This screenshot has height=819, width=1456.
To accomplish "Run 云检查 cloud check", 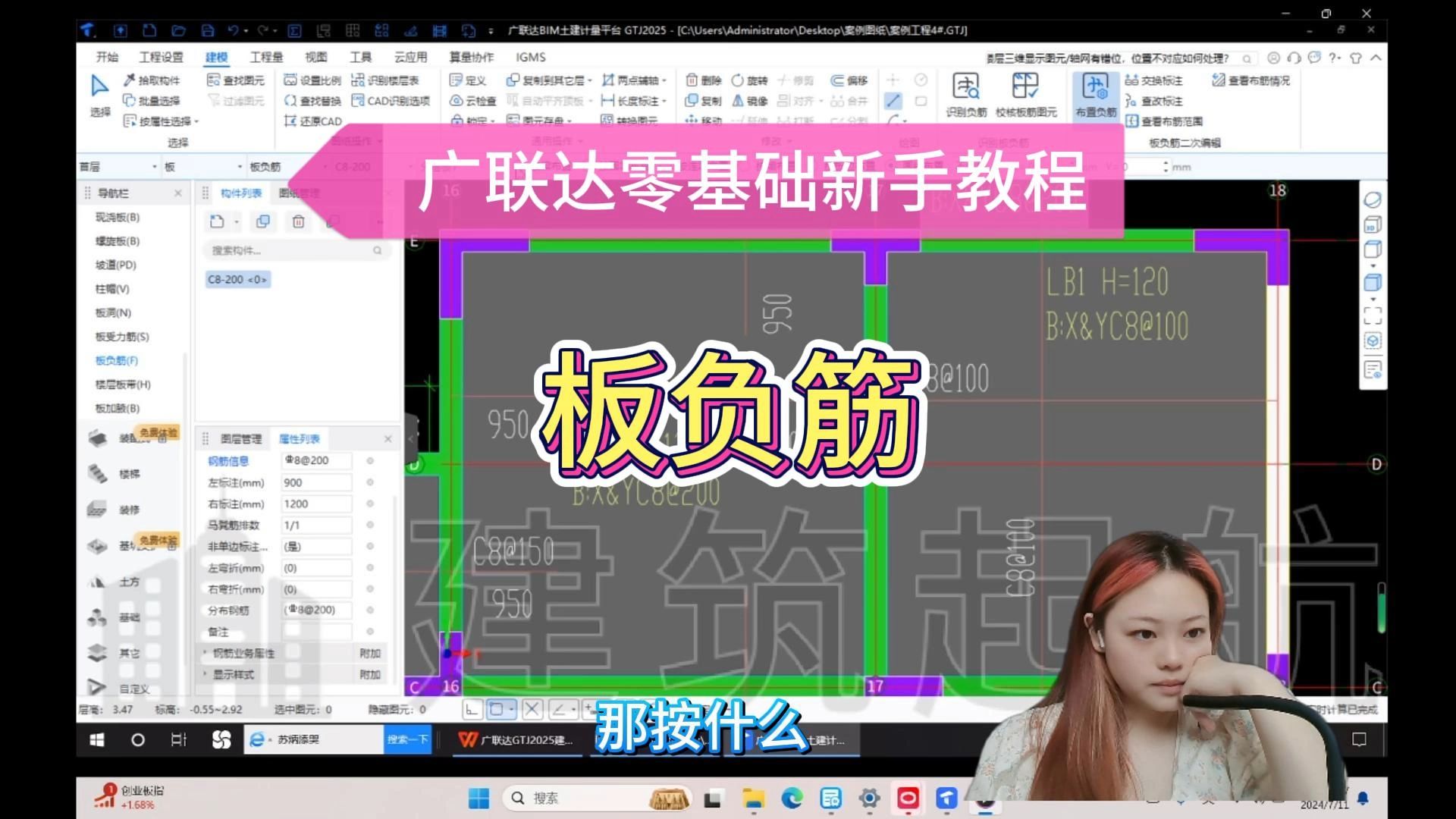I will click(x=472, y=101).
